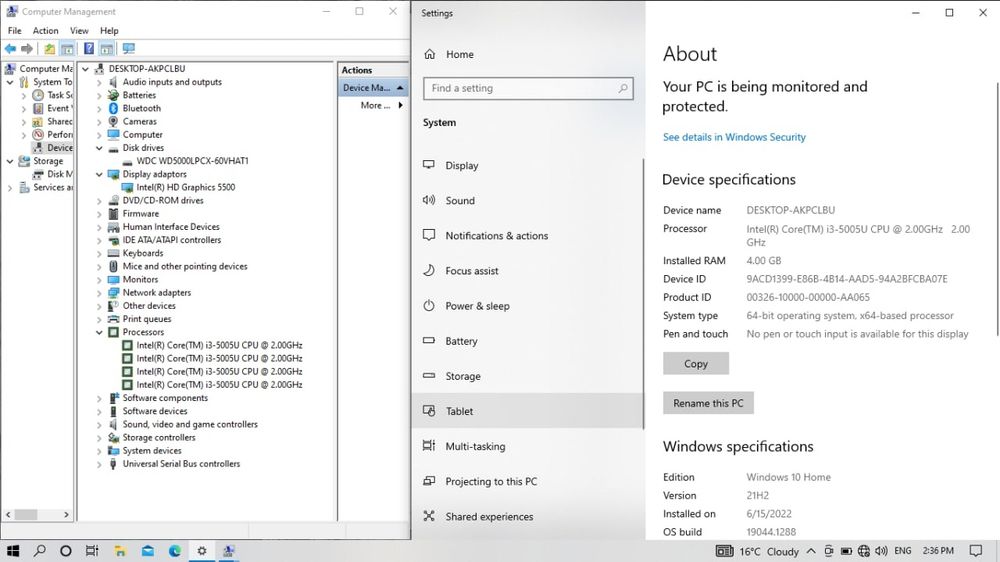Click the 2:36 PM taskbar clock
The width and height of the screenshot is (1000, 562).
pos(938,551)
